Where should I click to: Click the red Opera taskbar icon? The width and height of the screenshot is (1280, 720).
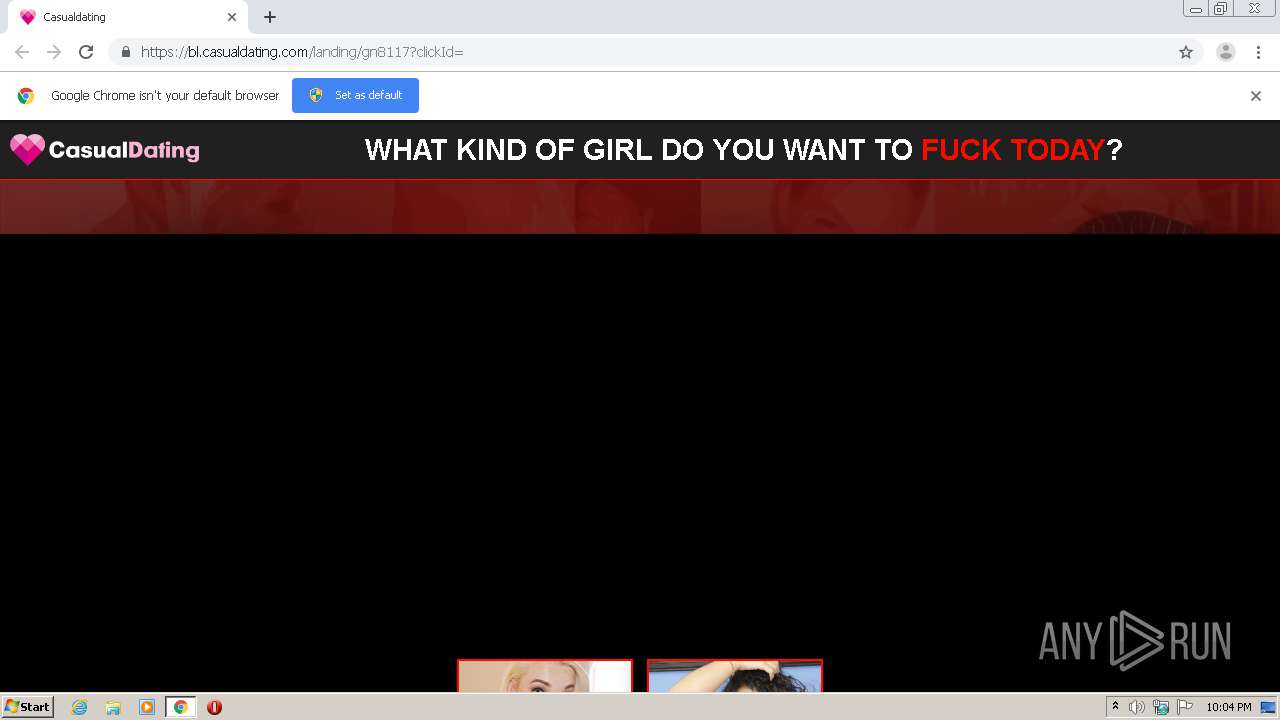click(214, 707)
